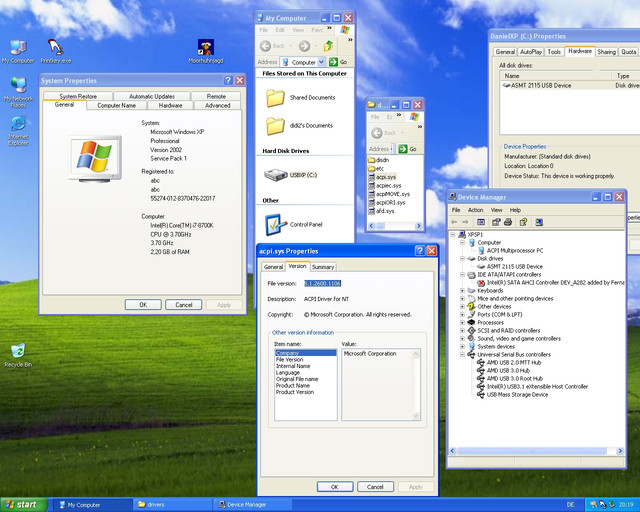Collapse IDE ATA/ATAPI controllers node
The width and height of the screenshot is (640, 512).
coord(462,275)
